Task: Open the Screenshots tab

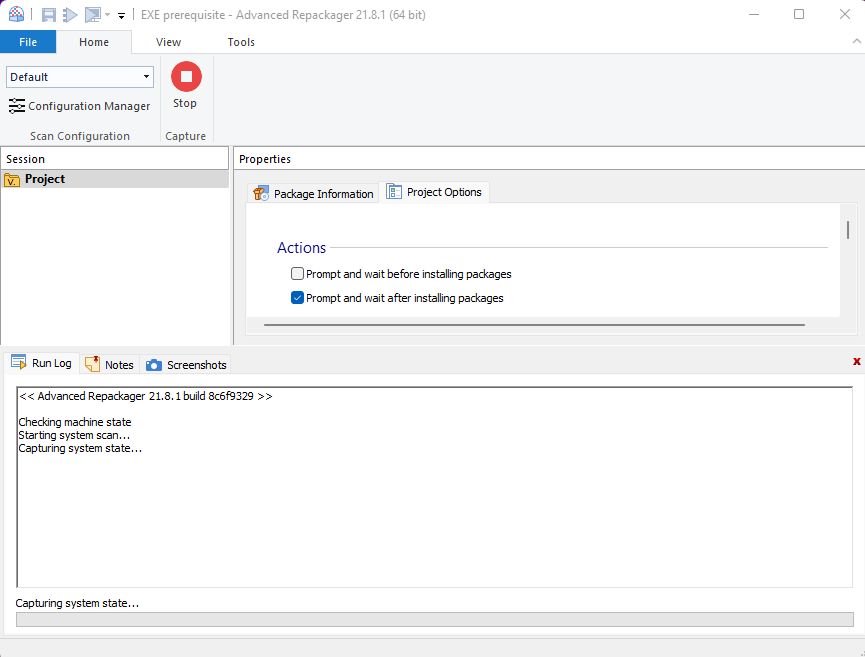Action: (186, 365)
